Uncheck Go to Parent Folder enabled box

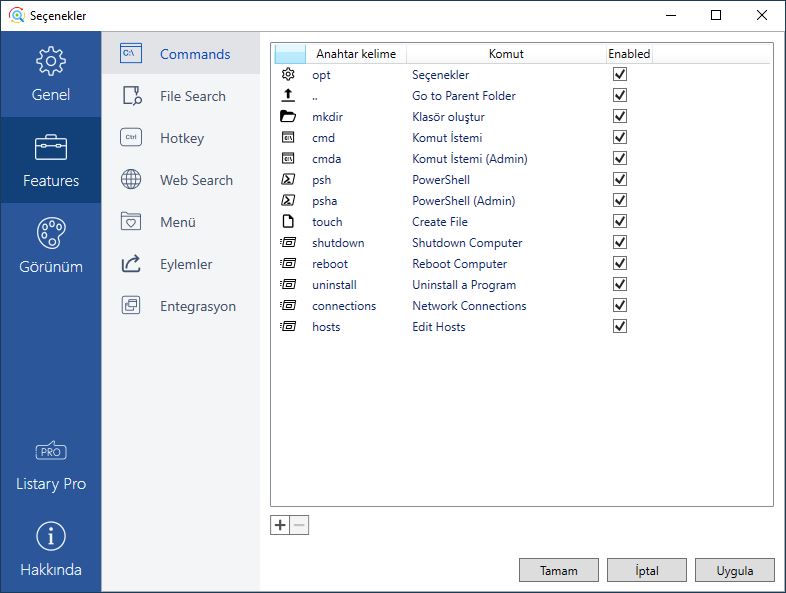click(x=620, y=95)
